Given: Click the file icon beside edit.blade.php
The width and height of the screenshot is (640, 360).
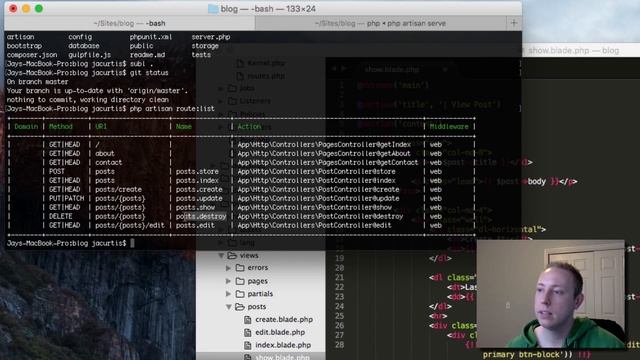Looking at the screenshot, I should point(247,333).
